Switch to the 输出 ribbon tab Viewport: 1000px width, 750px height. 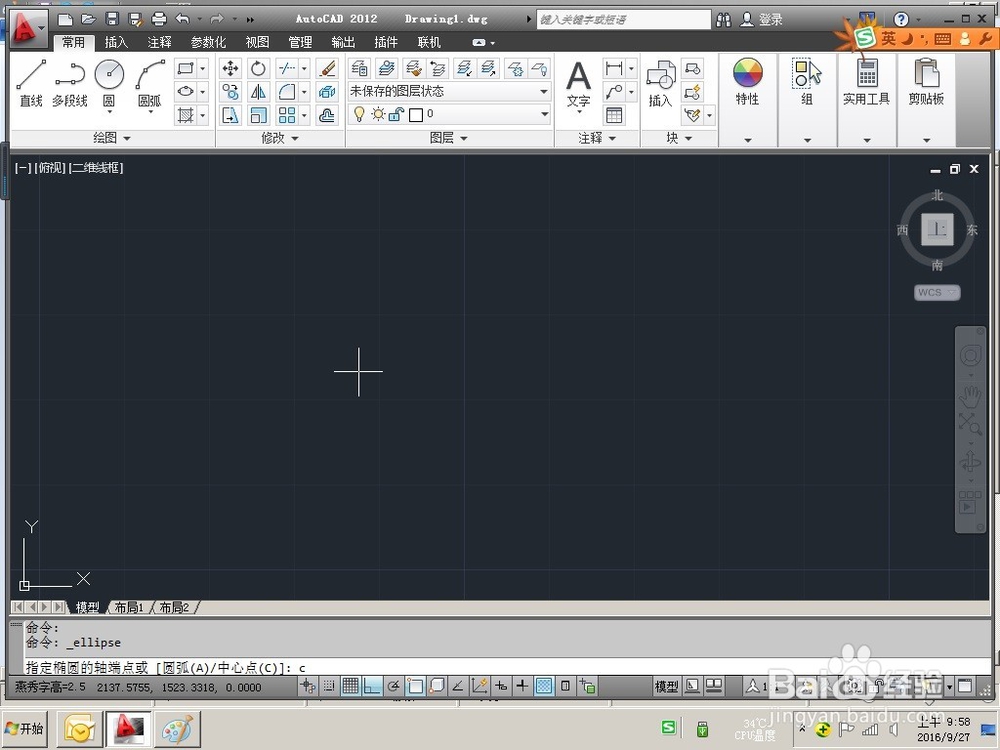343,43
